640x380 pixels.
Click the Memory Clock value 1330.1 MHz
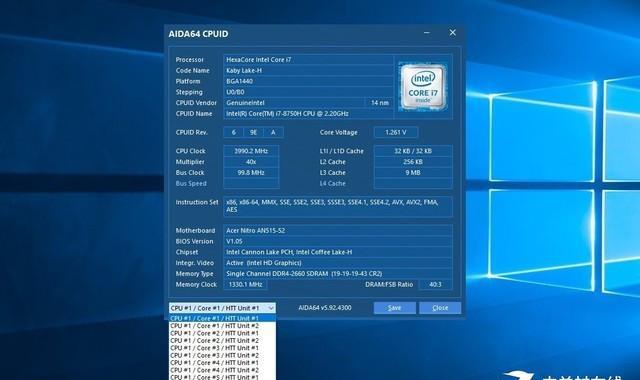[245, 284]
